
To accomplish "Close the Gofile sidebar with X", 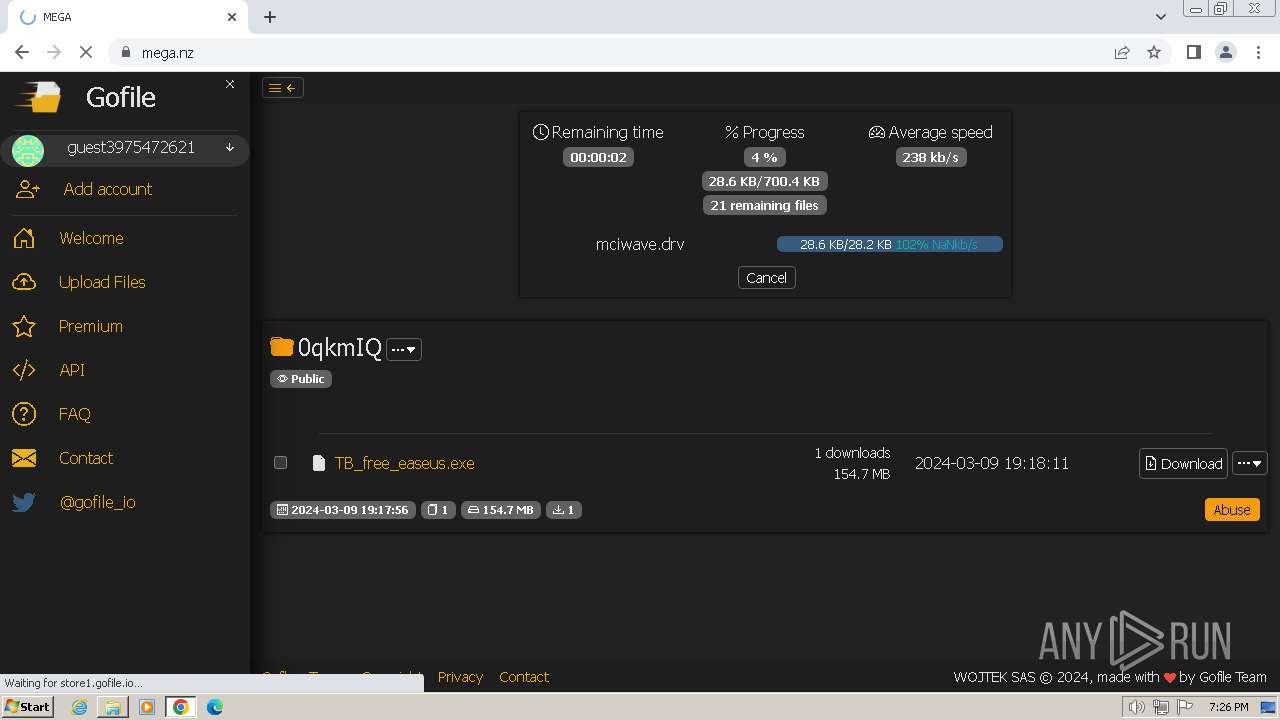I will [x=230, y=84].
